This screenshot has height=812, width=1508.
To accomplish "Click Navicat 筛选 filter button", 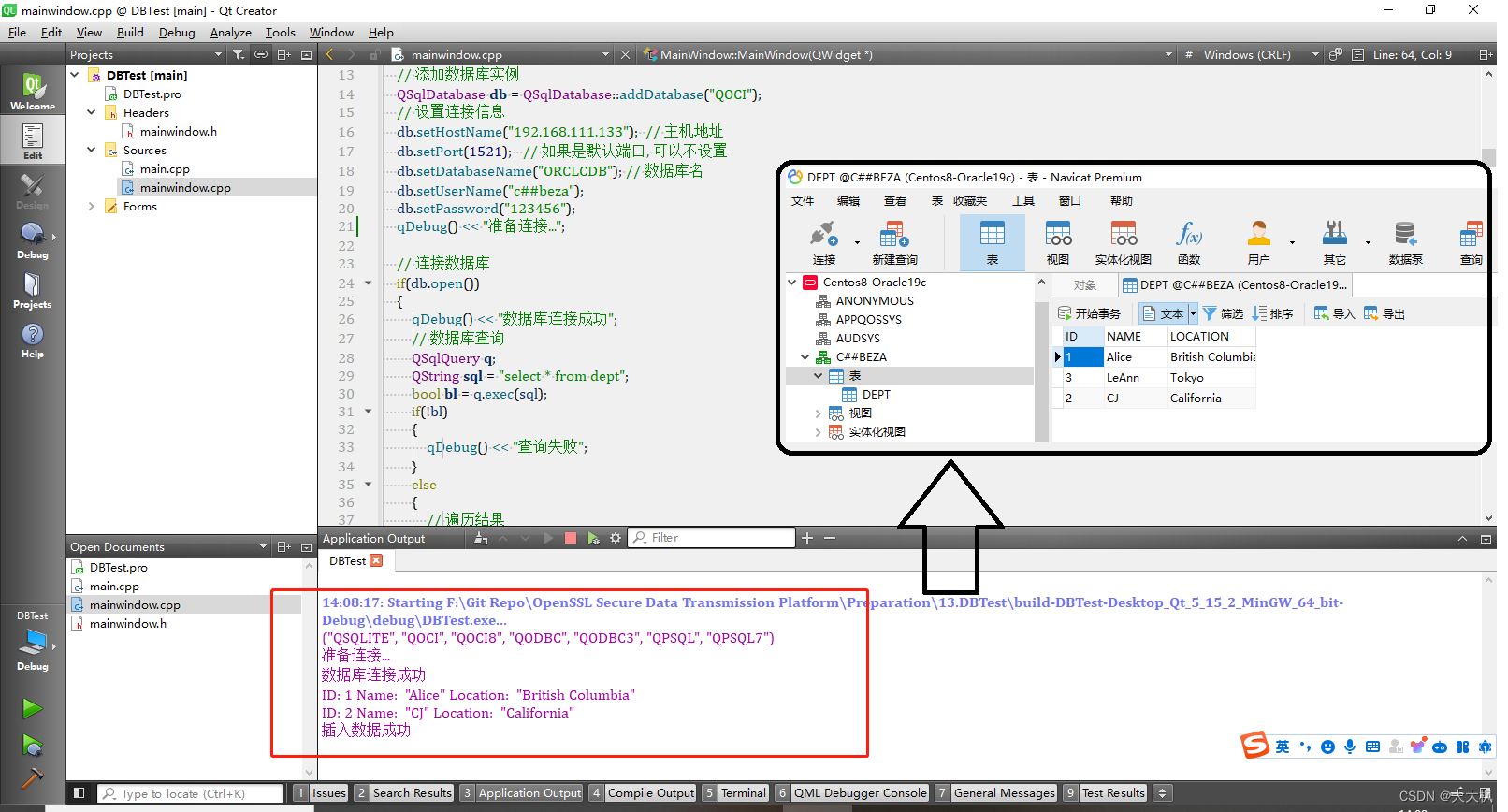I will (1223, 313).
